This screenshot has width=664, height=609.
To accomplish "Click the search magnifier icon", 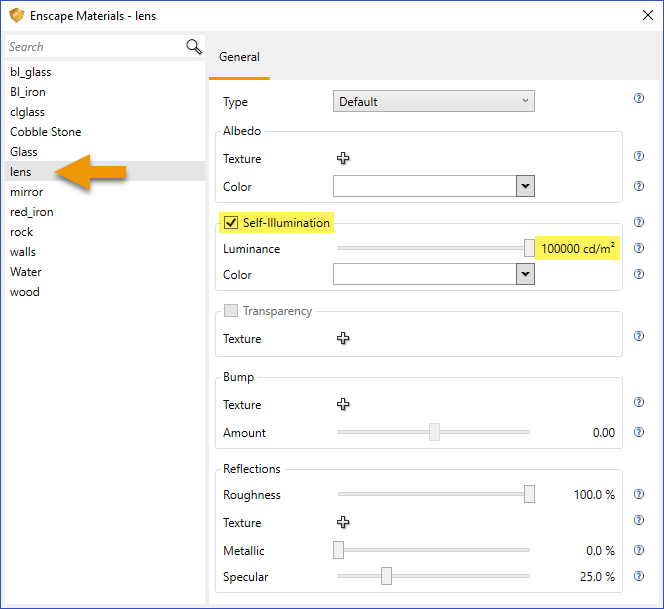I will (194, 47).
